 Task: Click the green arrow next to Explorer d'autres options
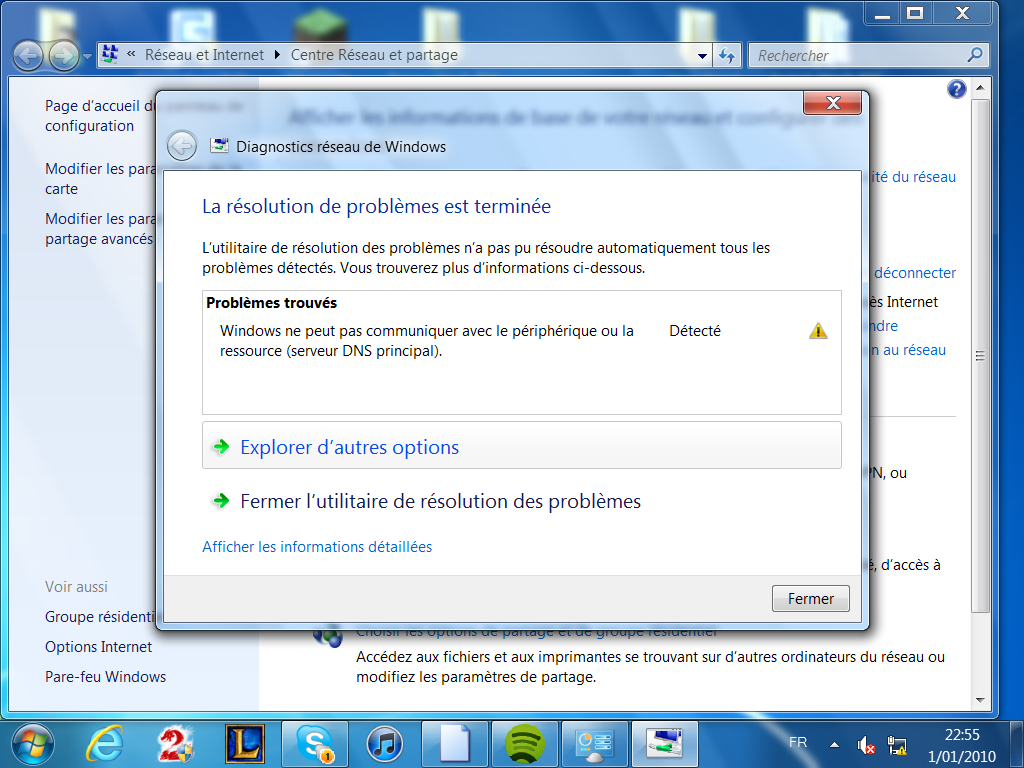[221, 447]
